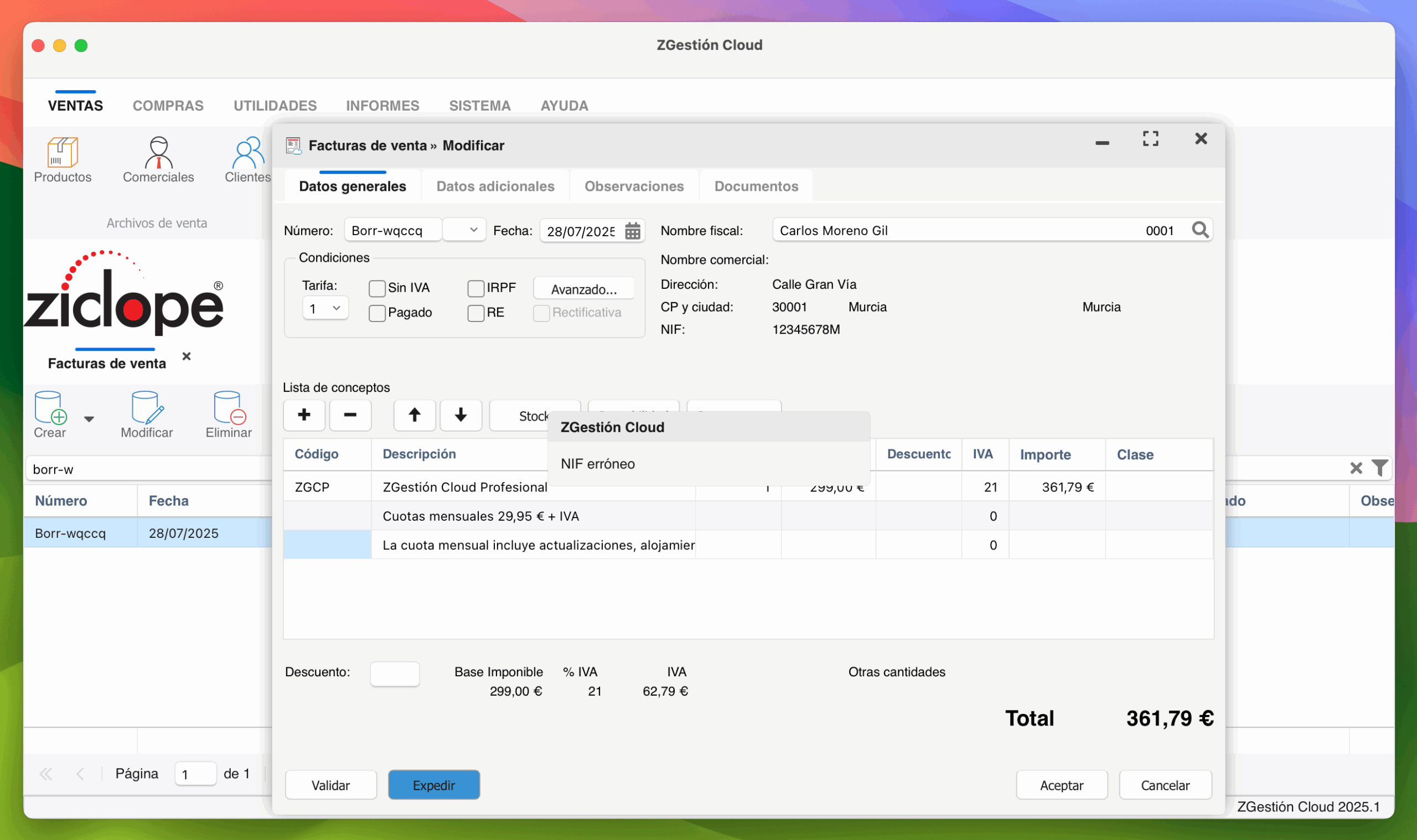Open the Clientes icon

247,160
